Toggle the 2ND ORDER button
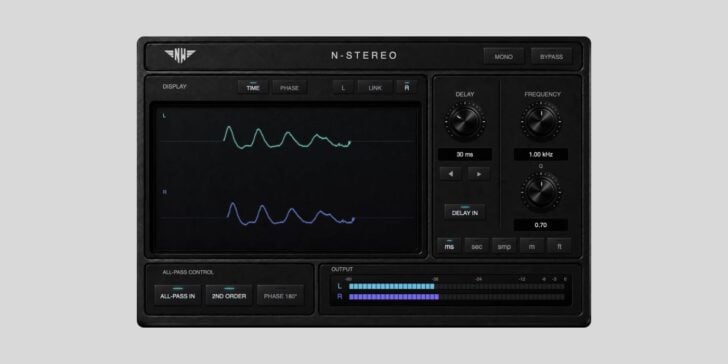Viewport: 728px width, 364px height. click(x=229, y=295)
